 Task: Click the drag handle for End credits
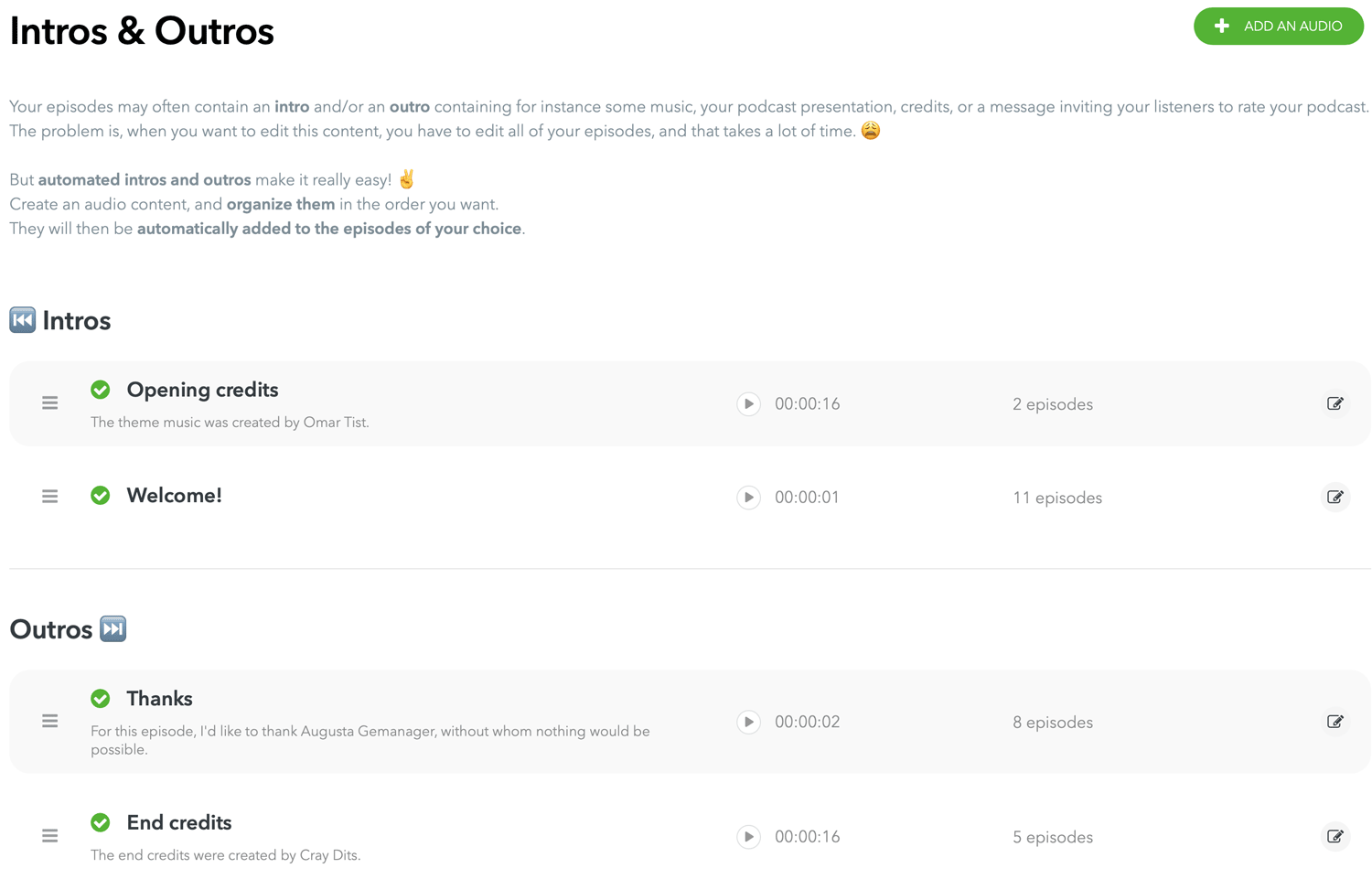pyautogui.click(x=49, y=836)
